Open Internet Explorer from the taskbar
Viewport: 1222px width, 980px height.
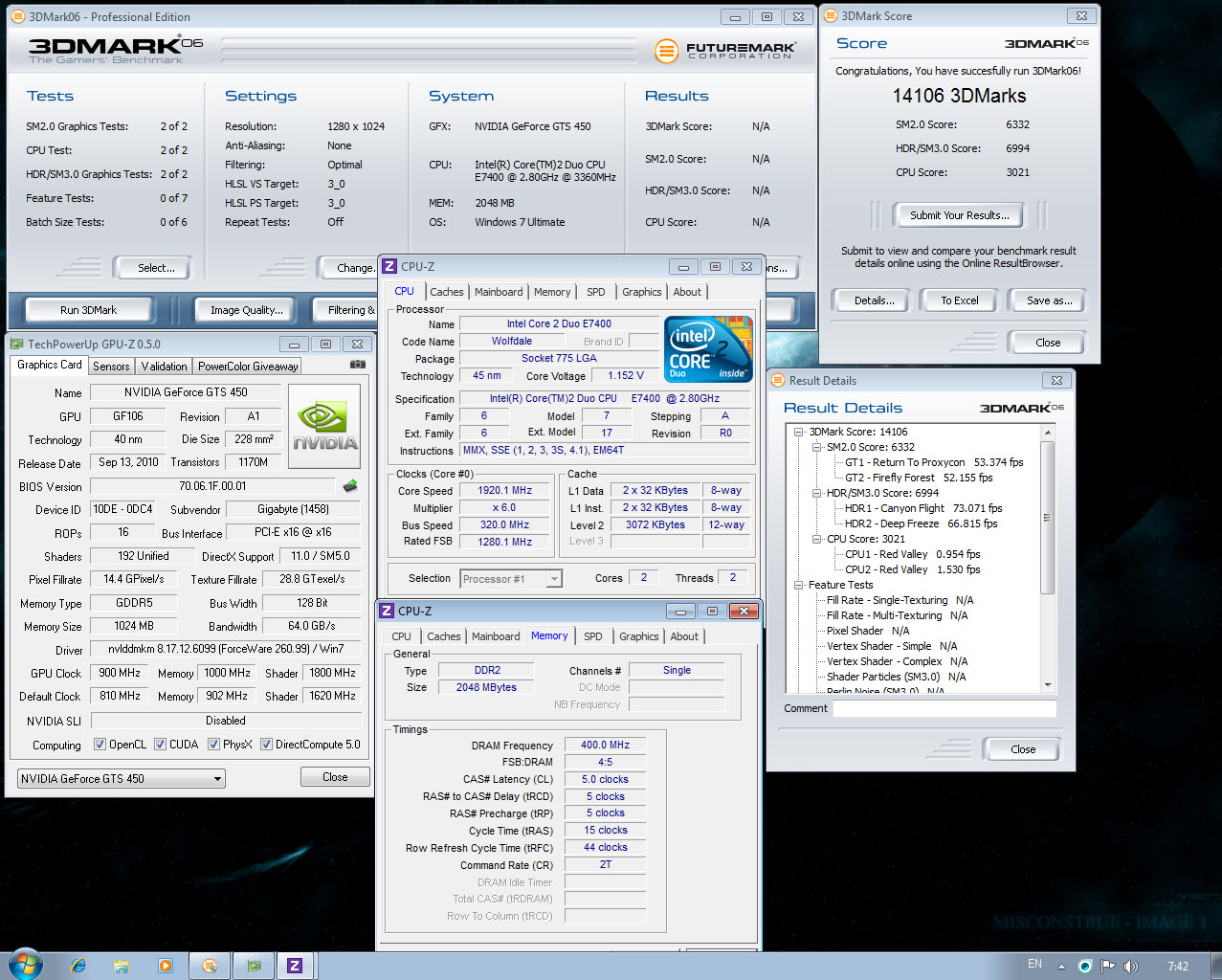click(78, 966)
